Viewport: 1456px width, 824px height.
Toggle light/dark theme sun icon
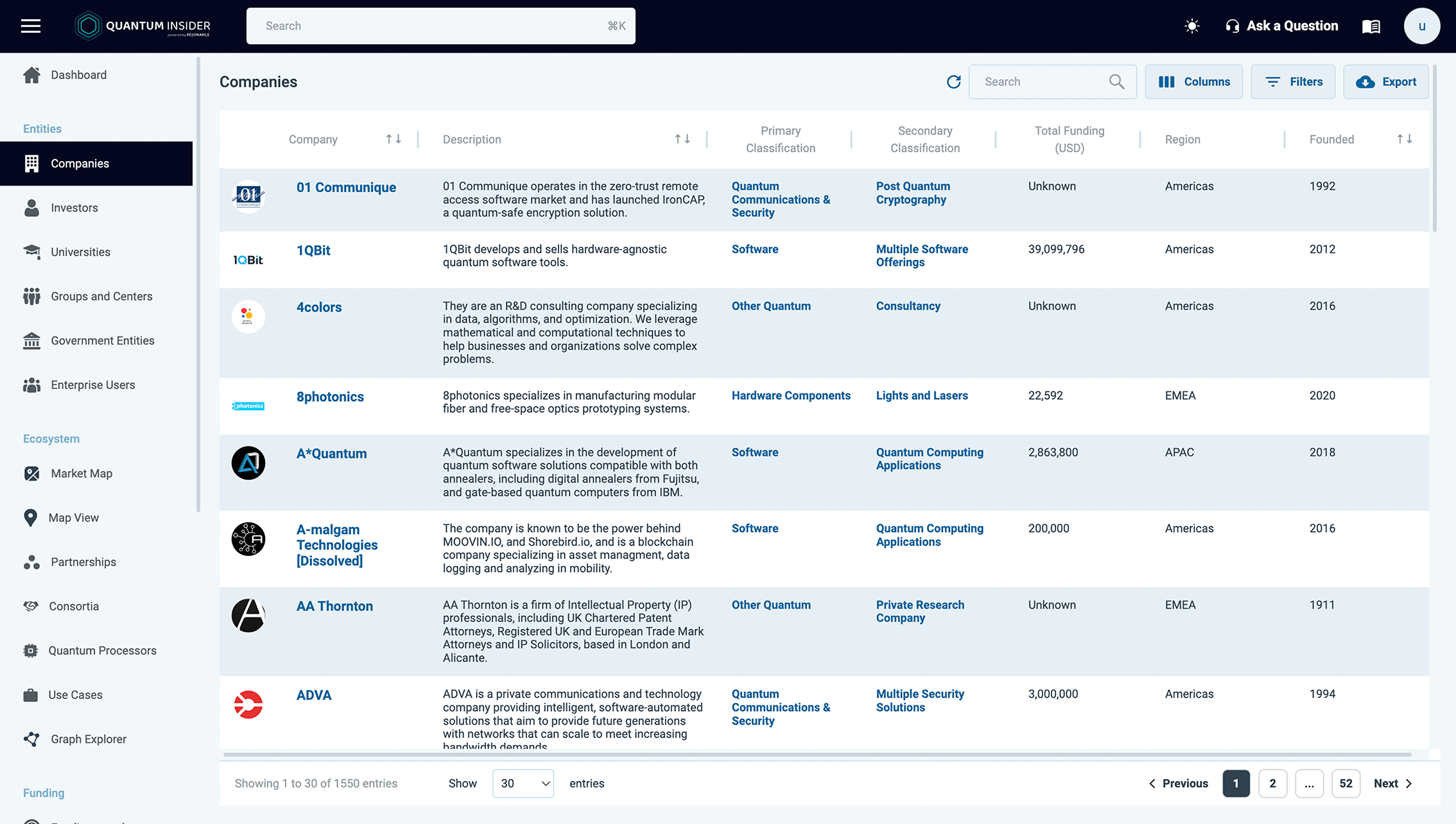click(1192, 26)
